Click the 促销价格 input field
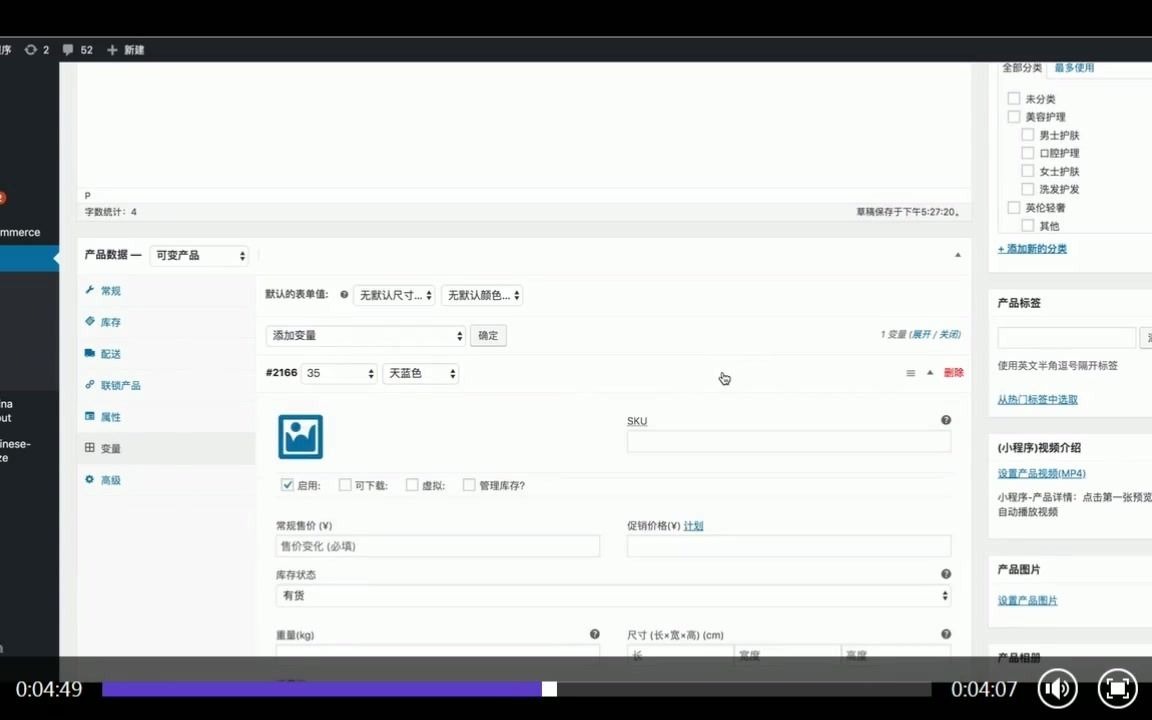The height and width of the screenshot is (720, 1152). coord(789,546)
